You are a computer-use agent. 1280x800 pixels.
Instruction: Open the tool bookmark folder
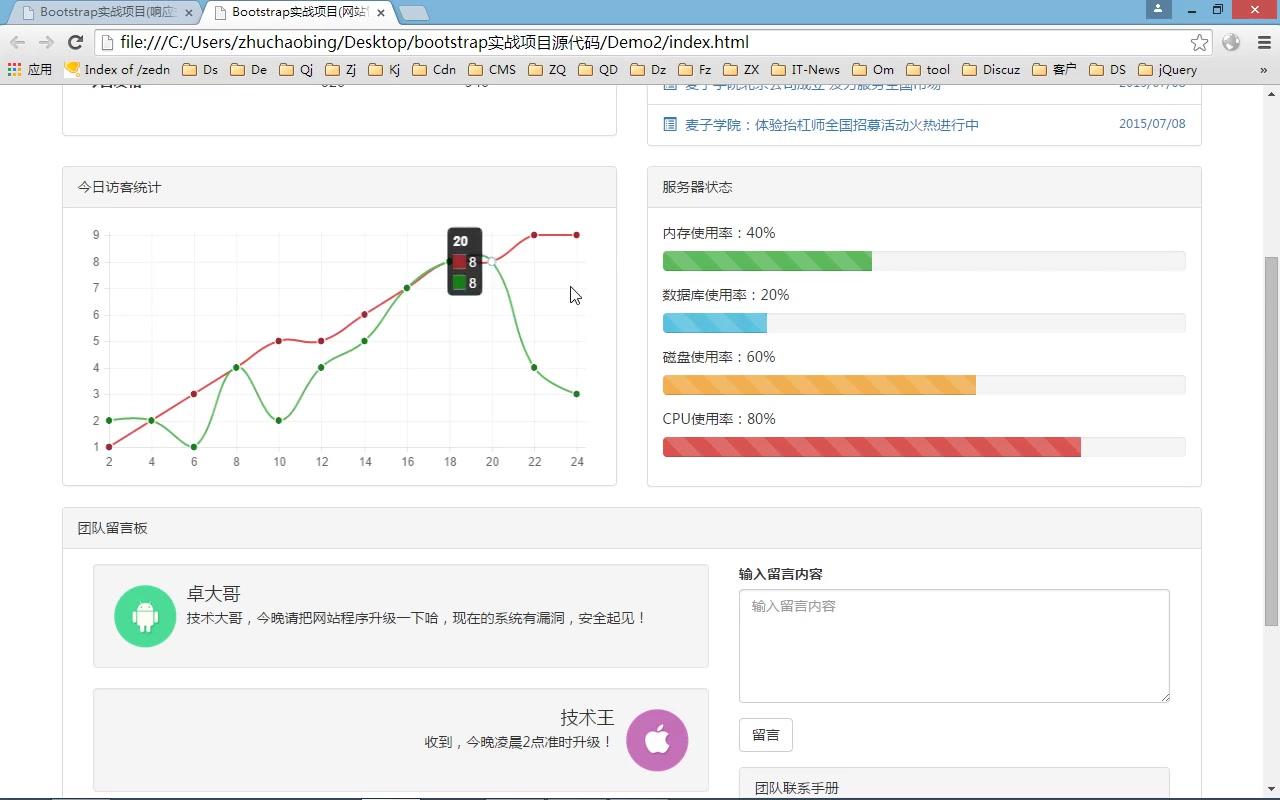pyautogui.click(x=929, y=70)
